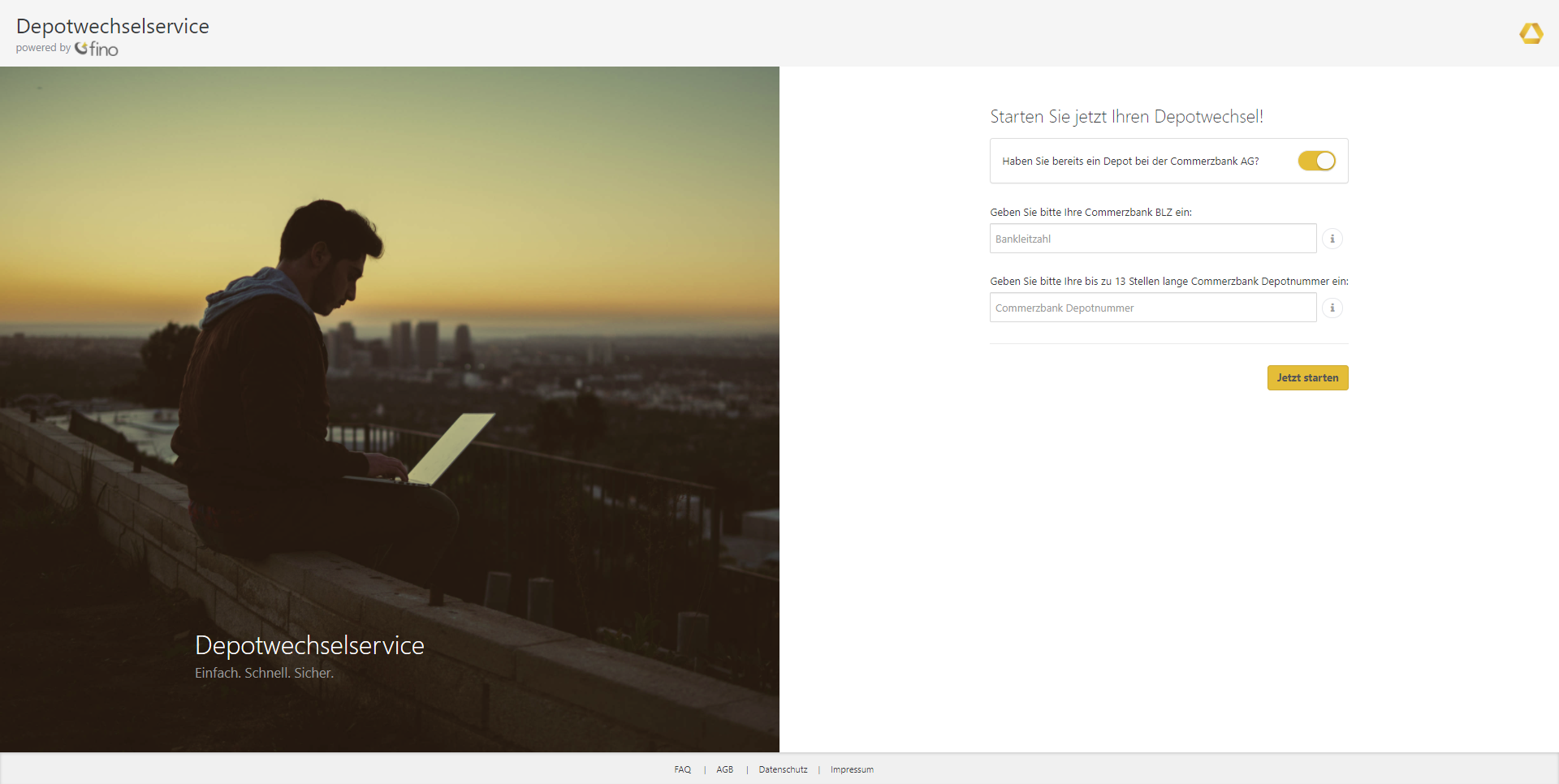Click the fino logo in the header
1559x784 pixels.
[97, 49]
